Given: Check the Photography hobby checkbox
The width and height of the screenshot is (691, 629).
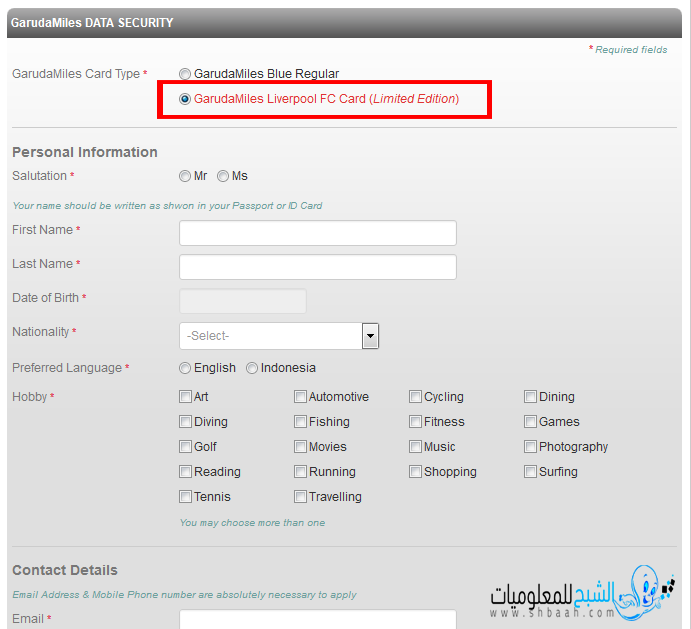Looking at the screenshot, I should coord(530,447).
